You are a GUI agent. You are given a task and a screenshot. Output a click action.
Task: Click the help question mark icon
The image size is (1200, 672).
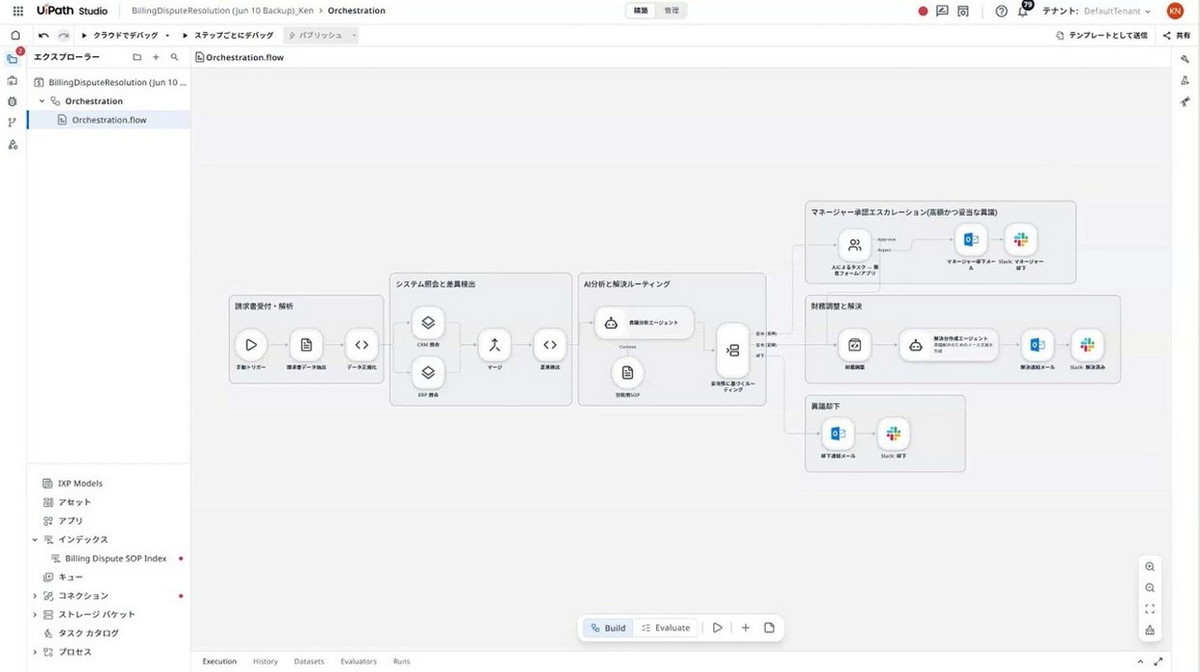tap(1001, 11)
